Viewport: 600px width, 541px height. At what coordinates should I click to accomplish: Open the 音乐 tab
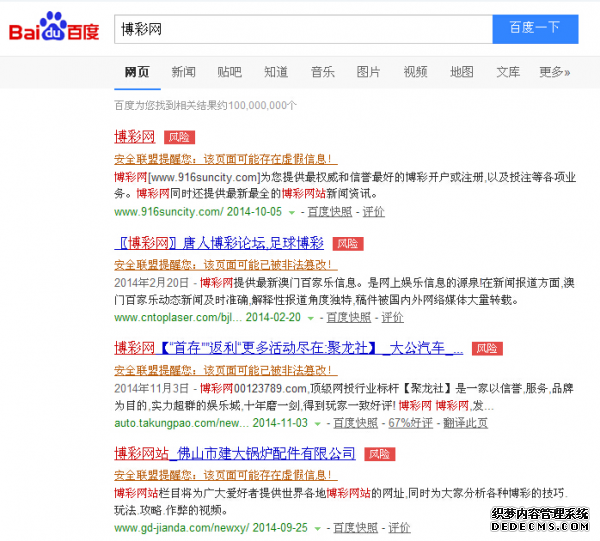[x=323, y=72]
